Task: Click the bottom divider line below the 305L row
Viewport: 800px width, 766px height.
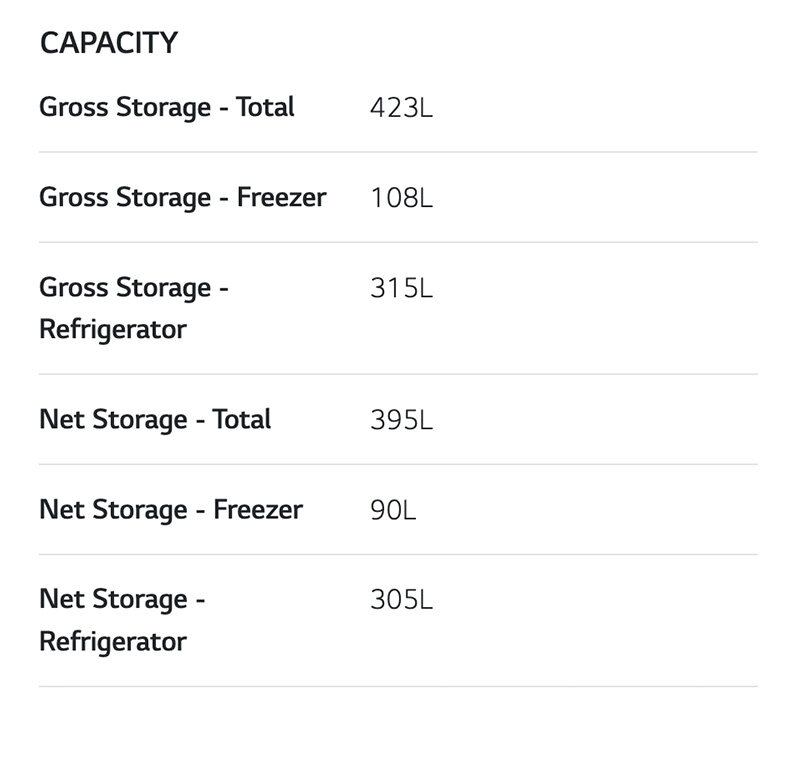Action: tap(398, 686)
